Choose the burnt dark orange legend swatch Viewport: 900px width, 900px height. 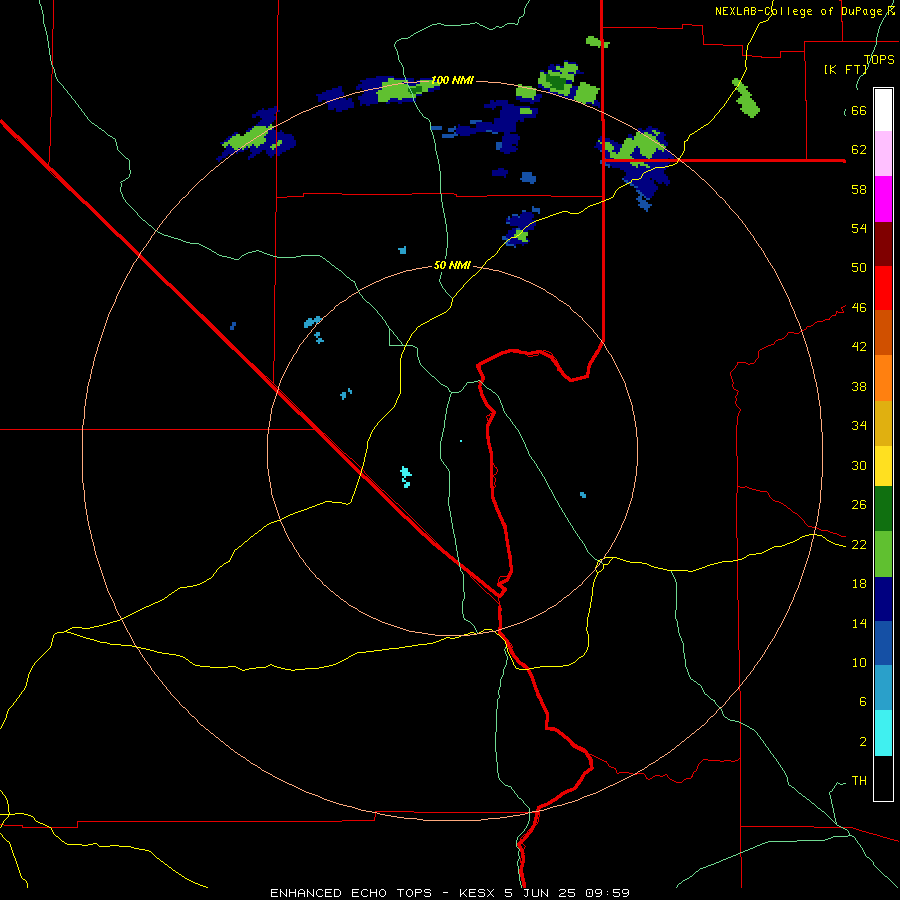tap(883, 333)
